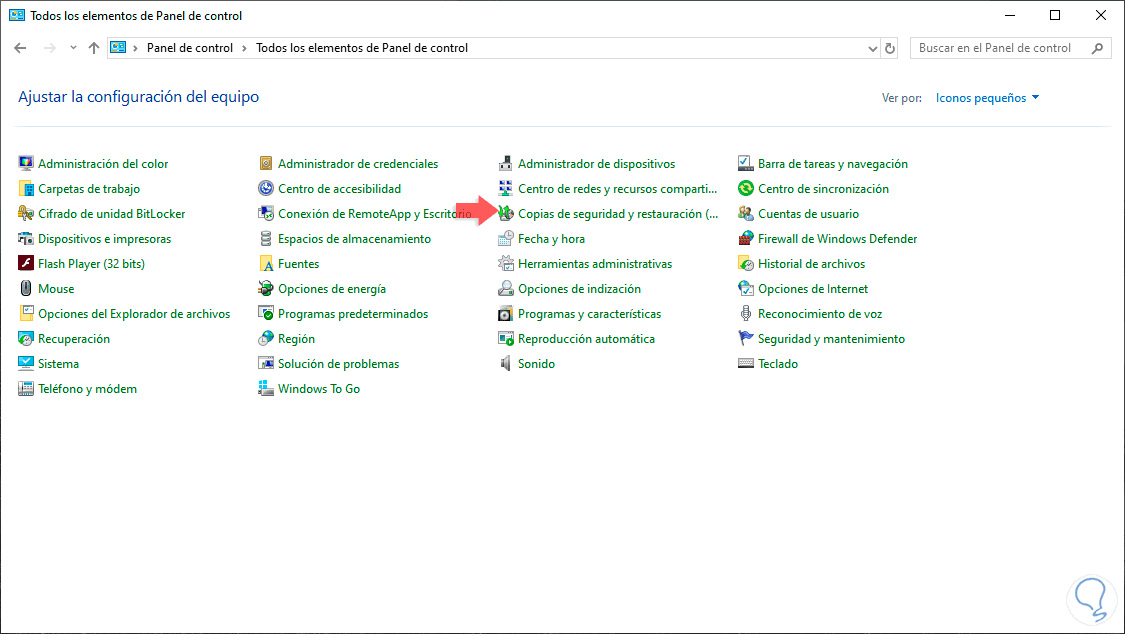Open the Mouse settings icon
The image size is (1125, 634).
[26, 289]
